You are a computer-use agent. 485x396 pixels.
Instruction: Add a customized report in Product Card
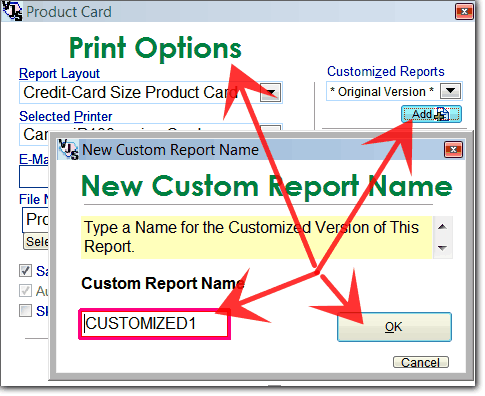[x=431, y=114]
